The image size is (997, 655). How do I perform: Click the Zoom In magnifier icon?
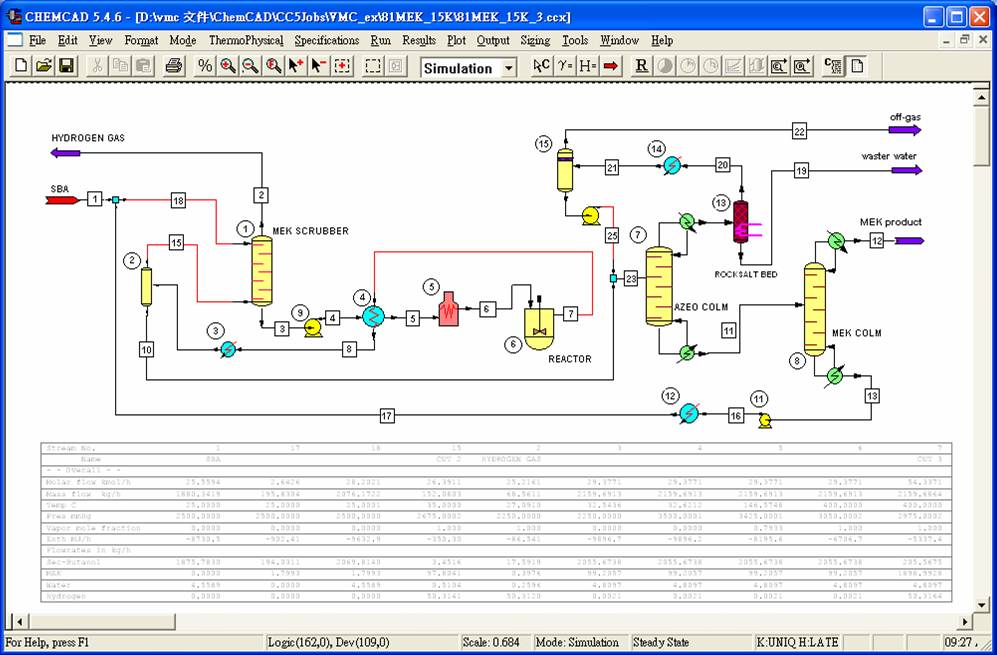click(x=228, y=66)
